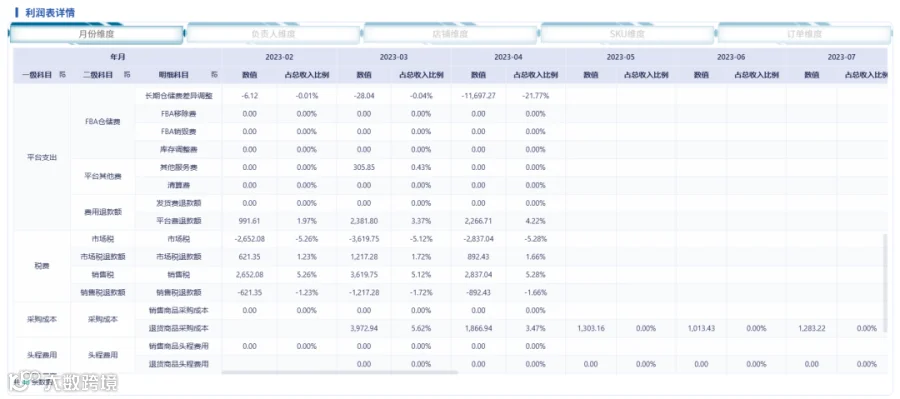Click the 年月 header cell
This screenshot has height=399, width=900.
point(118,57)
